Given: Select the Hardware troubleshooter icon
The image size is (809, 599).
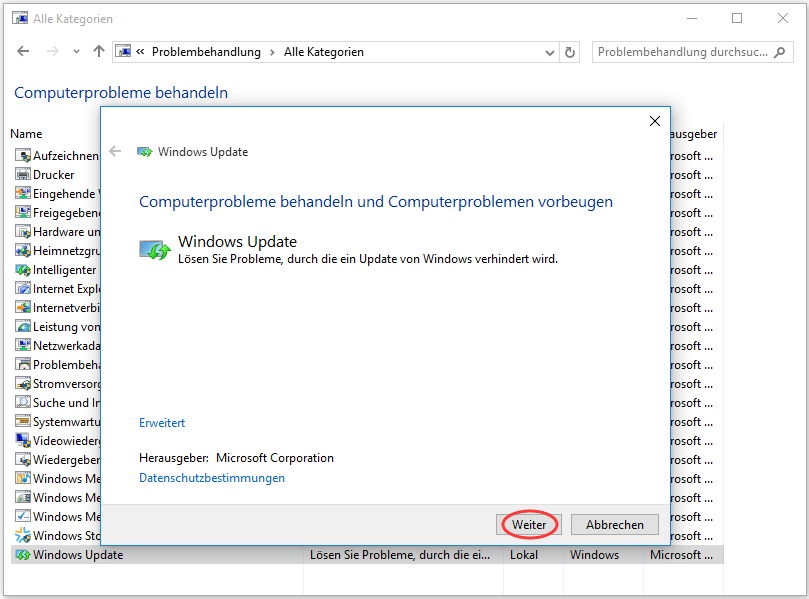Looking at the screenshot, I should coord(23,232).
